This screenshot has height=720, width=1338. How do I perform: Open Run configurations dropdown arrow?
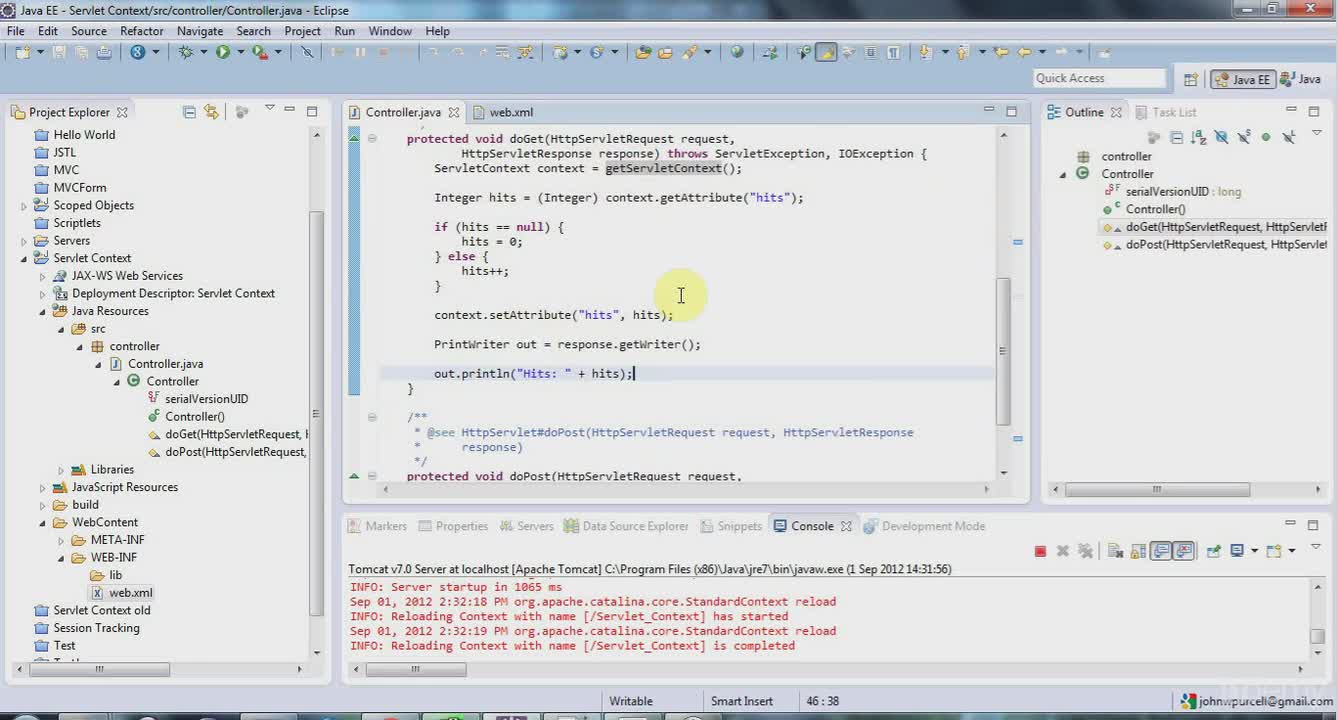(x=240, y=52)
